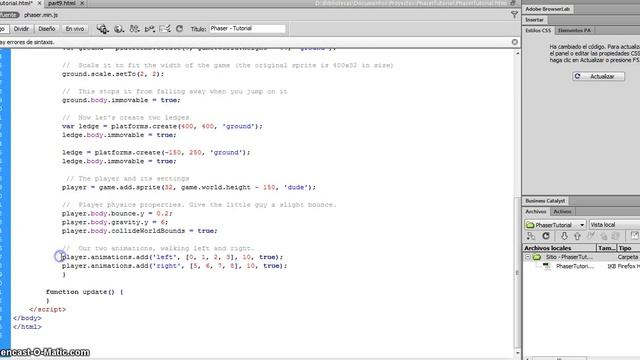The image size is (640, 360).
Task: Open the phaser.min.js related file
Action: [x=41, y=15]
